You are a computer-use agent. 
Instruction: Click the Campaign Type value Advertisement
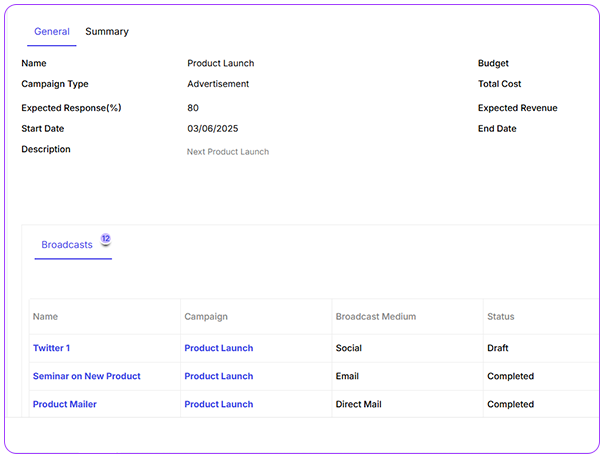[x=218, y=84]
